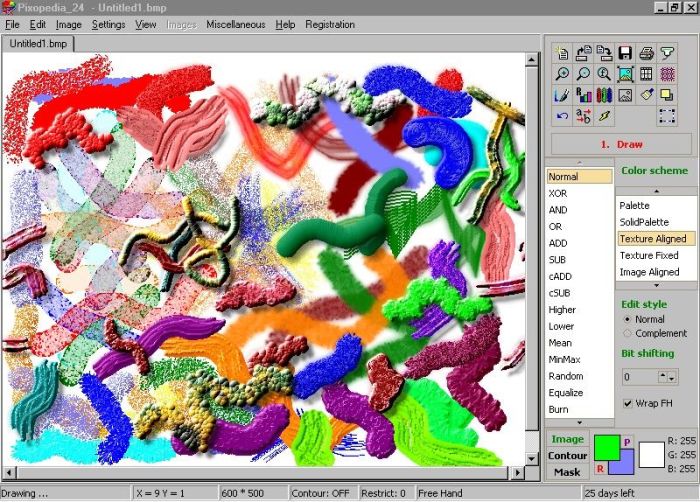Click the gray landscape image icon

pyautogui.click(x=625, y=95)
